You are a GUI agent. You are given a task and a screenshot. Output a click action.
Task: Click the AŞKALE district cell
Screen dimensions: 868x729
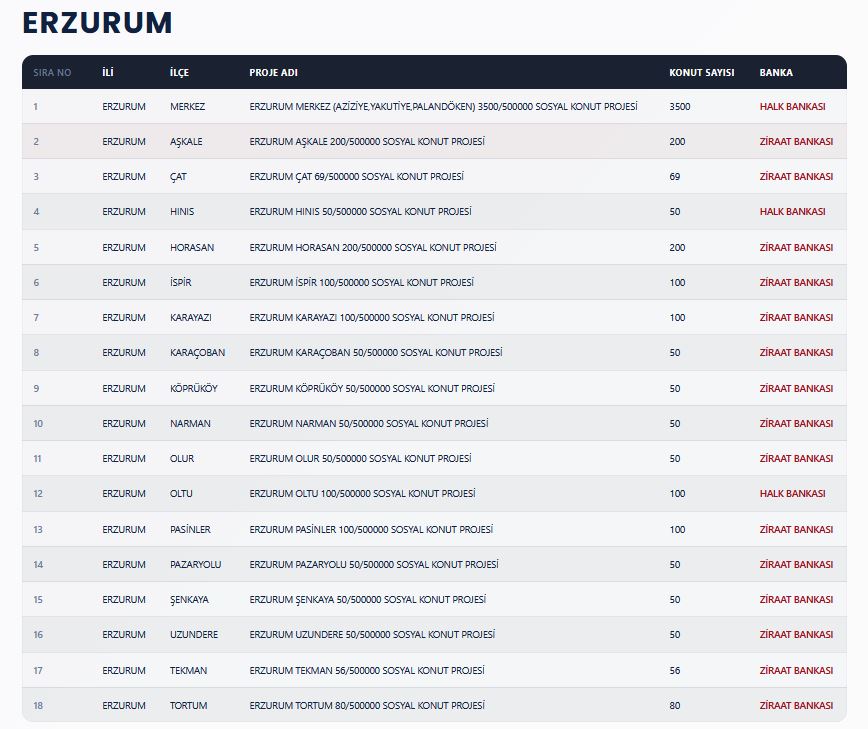(x=186, y=142)
